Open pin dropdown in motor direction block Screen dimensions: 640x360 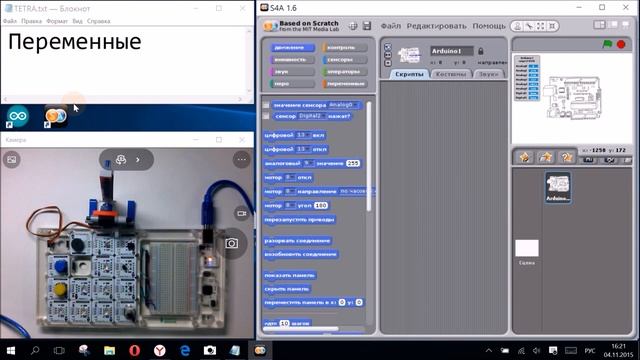click(290, 191)
